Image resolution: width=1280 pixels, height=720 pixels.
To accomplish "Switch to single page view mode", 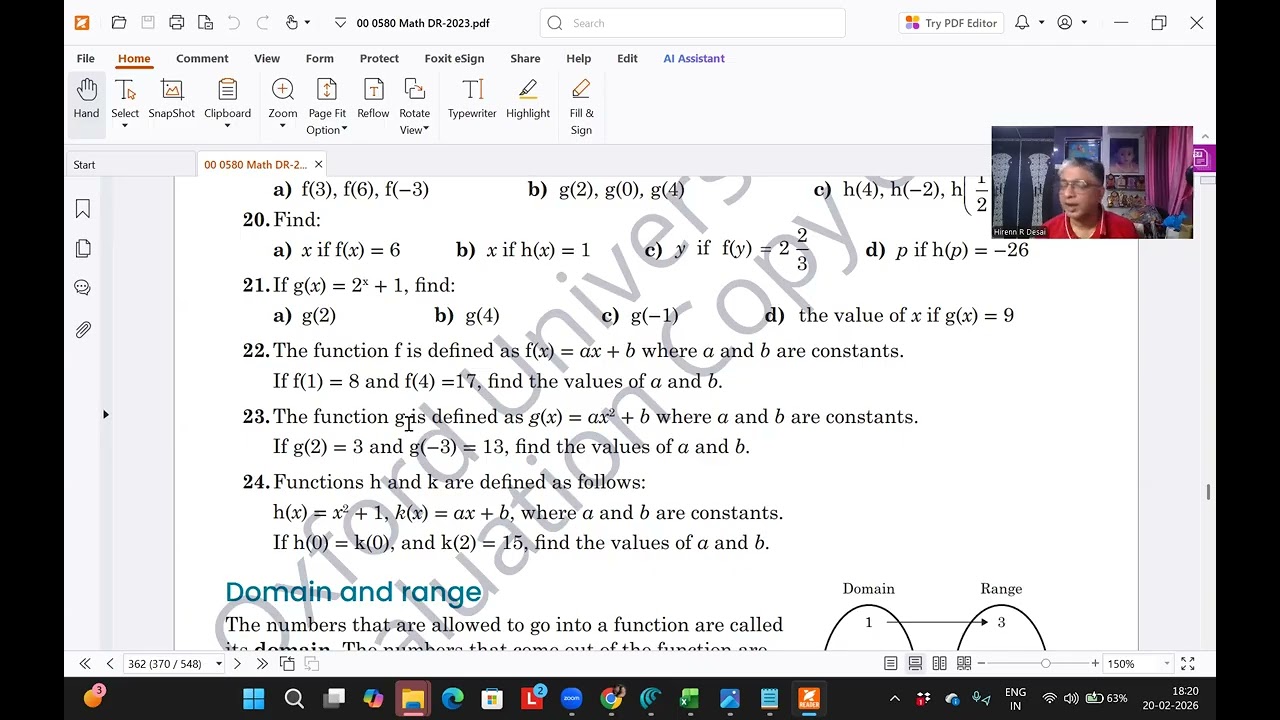I will pos(891,664).
